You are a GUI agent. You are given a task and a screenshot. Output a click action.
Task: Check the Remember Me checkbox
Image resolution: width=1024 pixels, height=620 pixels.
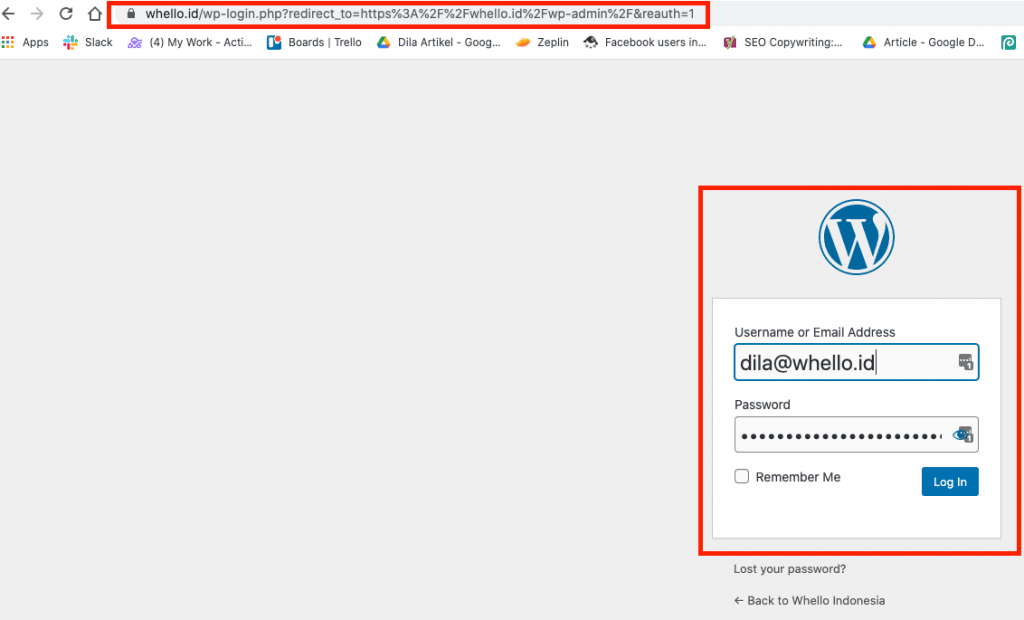click(742, 477)
